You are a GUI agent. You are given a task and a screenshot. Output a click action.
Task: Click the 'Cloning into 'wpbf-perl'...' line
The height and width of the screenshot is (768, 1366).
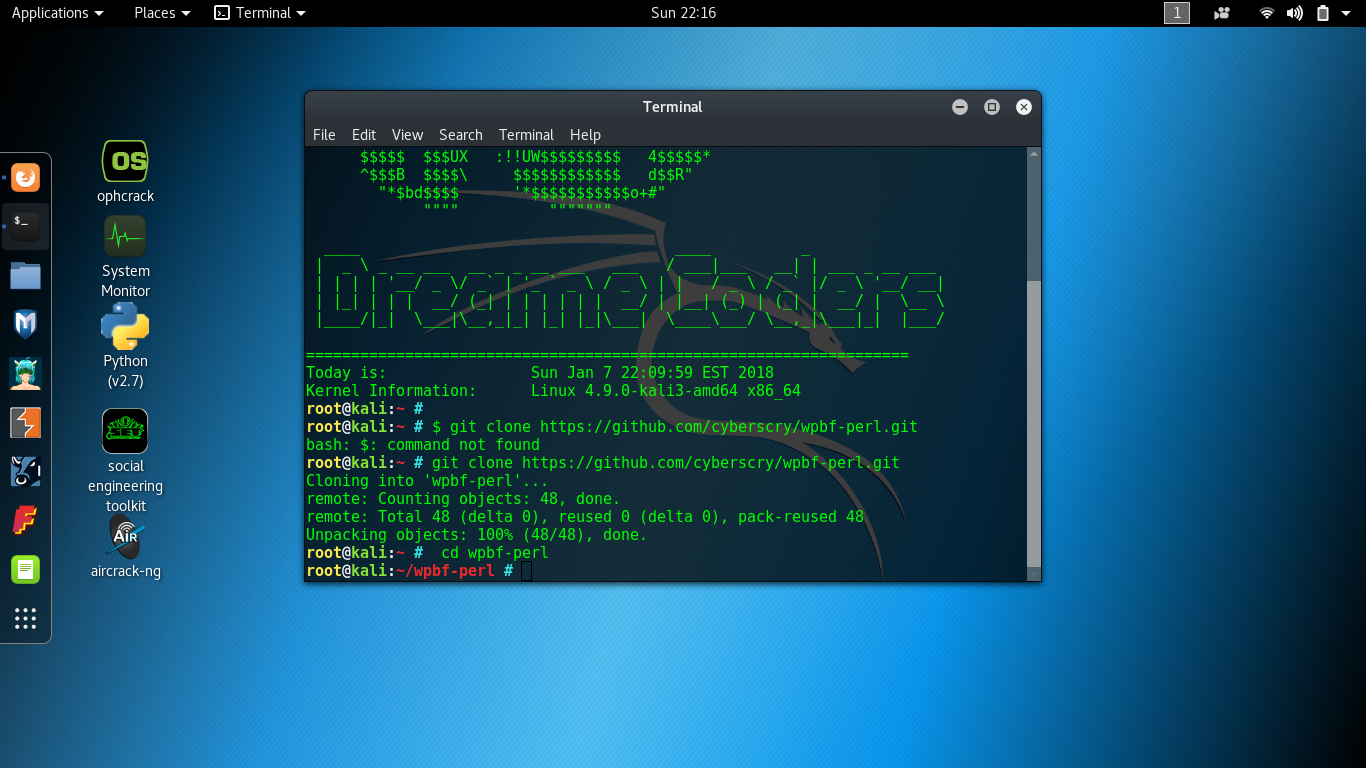click(427, 481)
